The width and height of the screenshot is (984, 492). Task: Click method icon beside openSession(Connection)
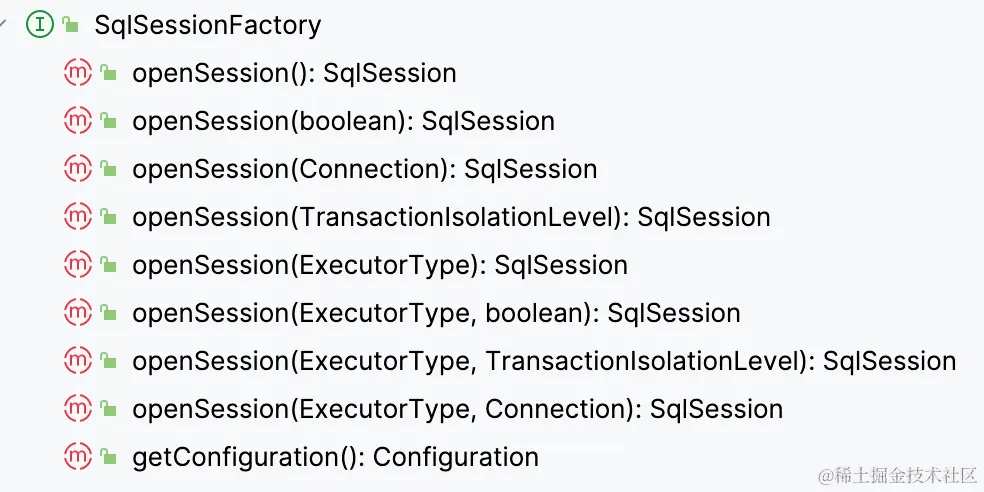pos(77,169)
